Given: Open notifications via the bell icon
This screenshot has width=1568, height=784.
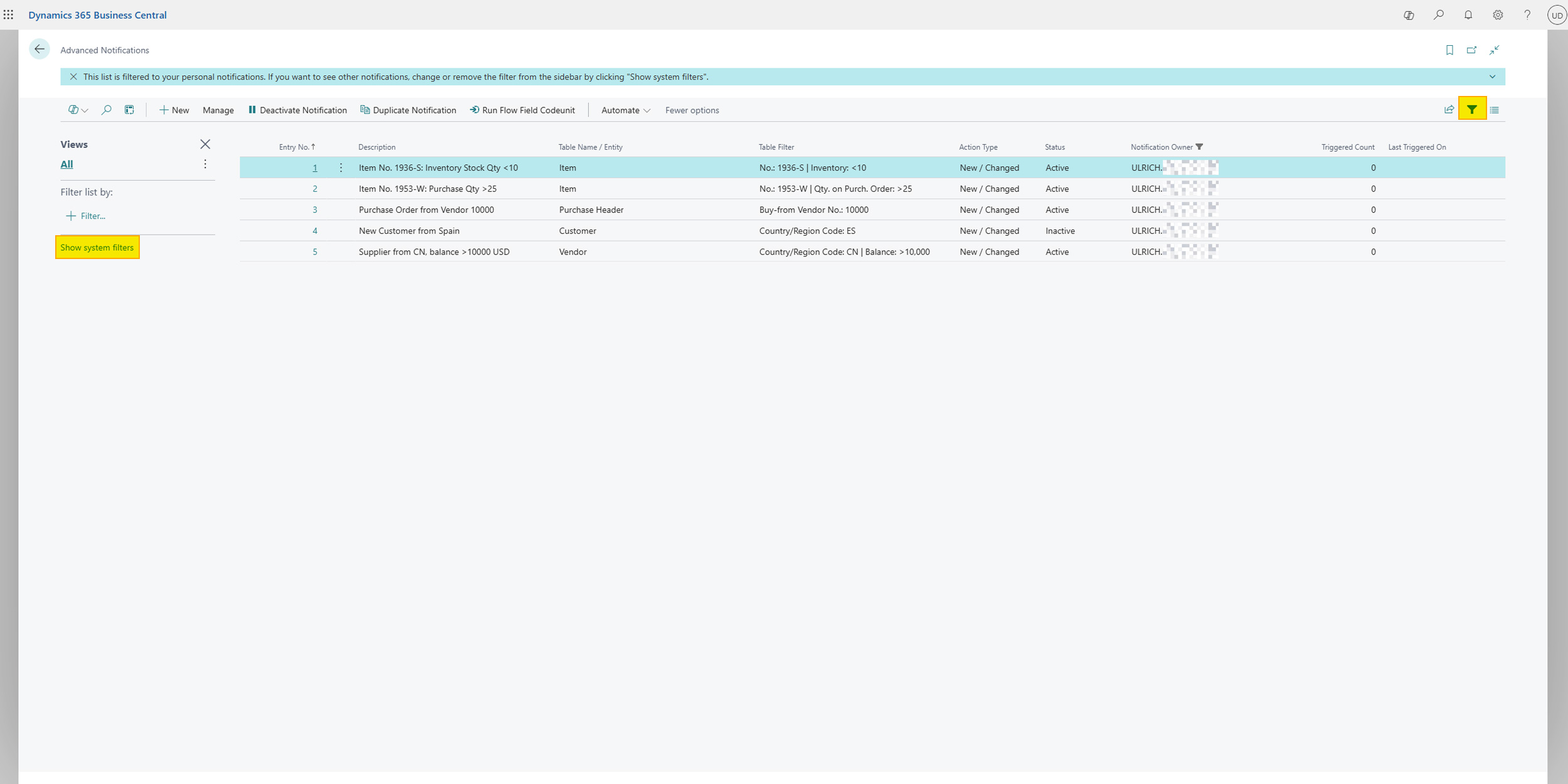Looking at the screenshot, I should (1468, 14).
